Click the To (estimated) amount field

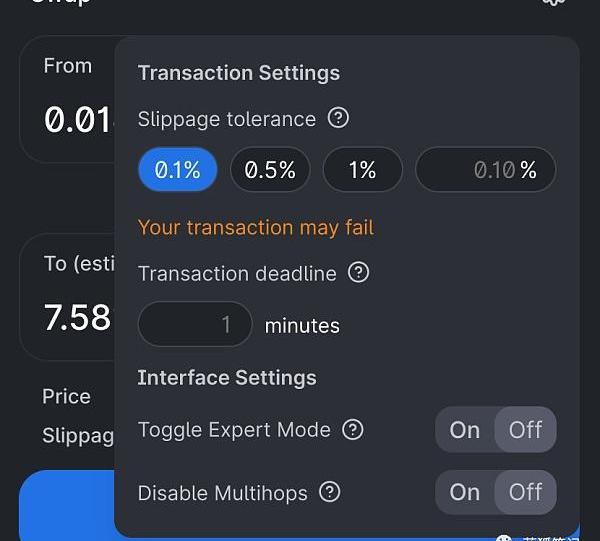click(x=76, y=317)
